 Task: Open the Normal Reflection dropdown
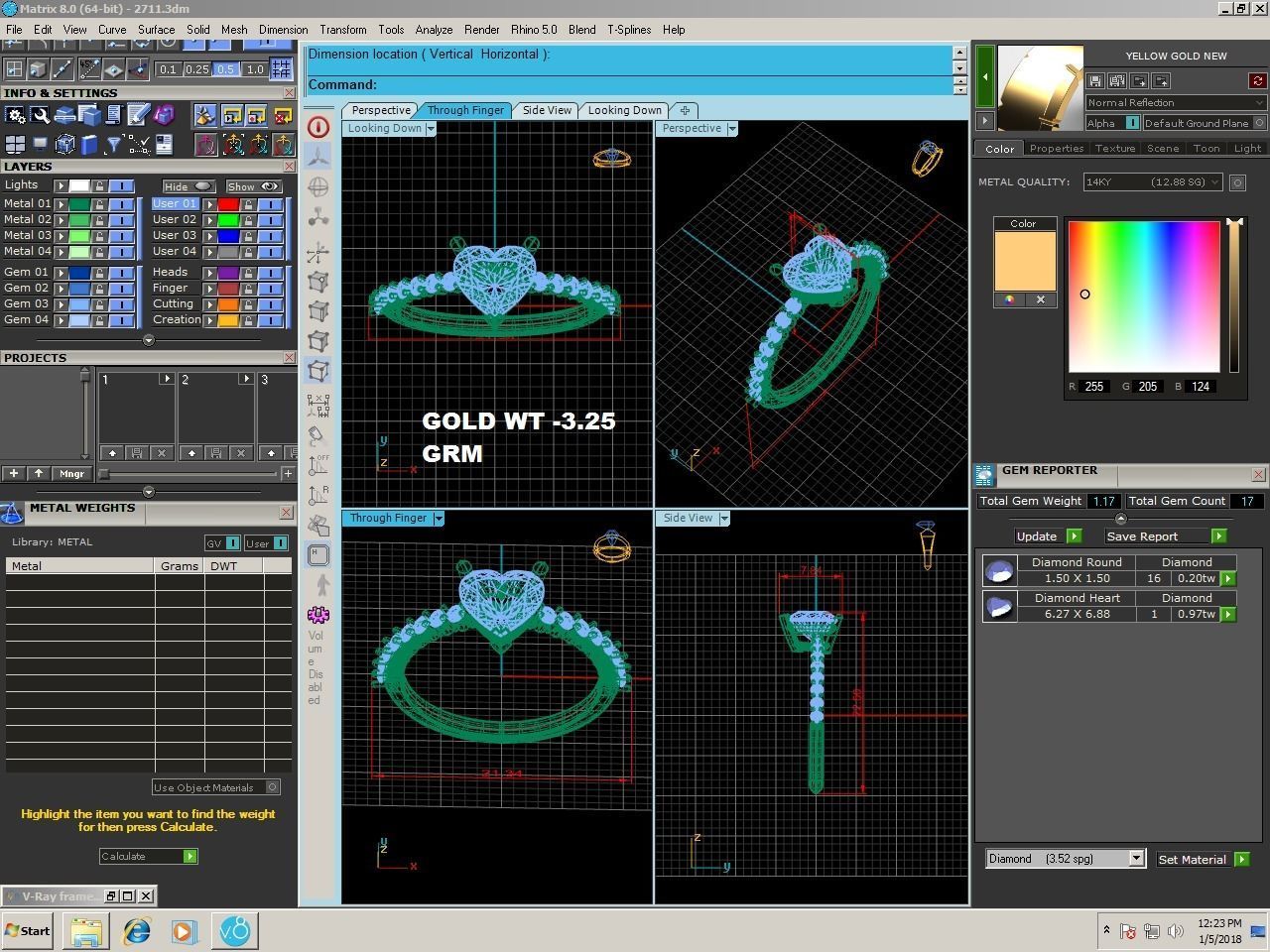coord(1176,102)
